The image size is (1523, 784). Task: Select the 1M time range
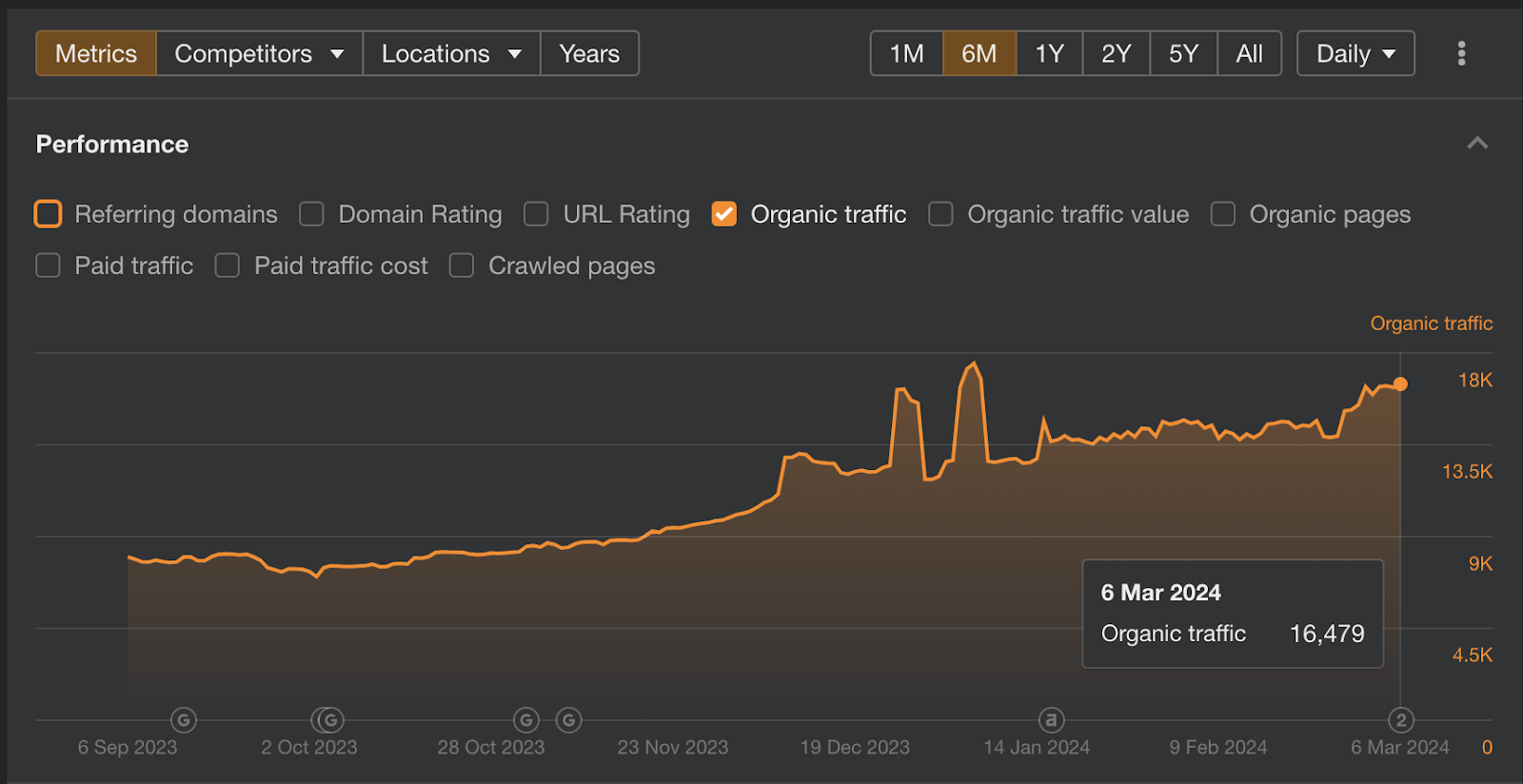906,53
